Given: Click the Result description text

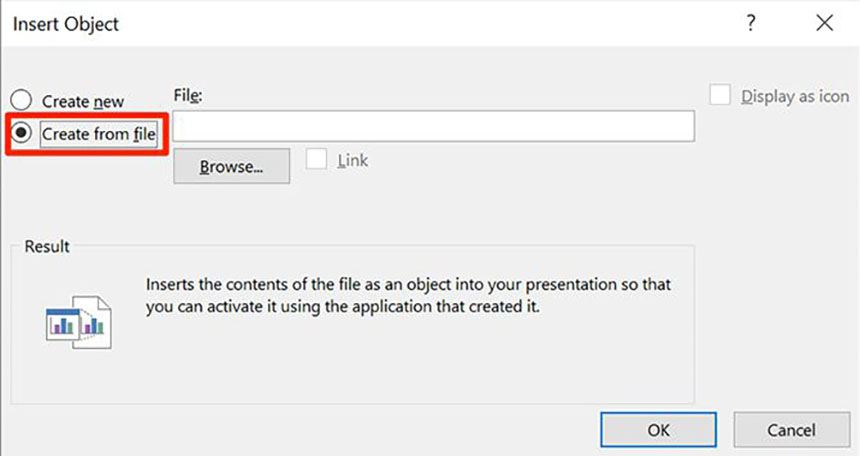Looking at the screenshot, I should (x=408, y=296).
